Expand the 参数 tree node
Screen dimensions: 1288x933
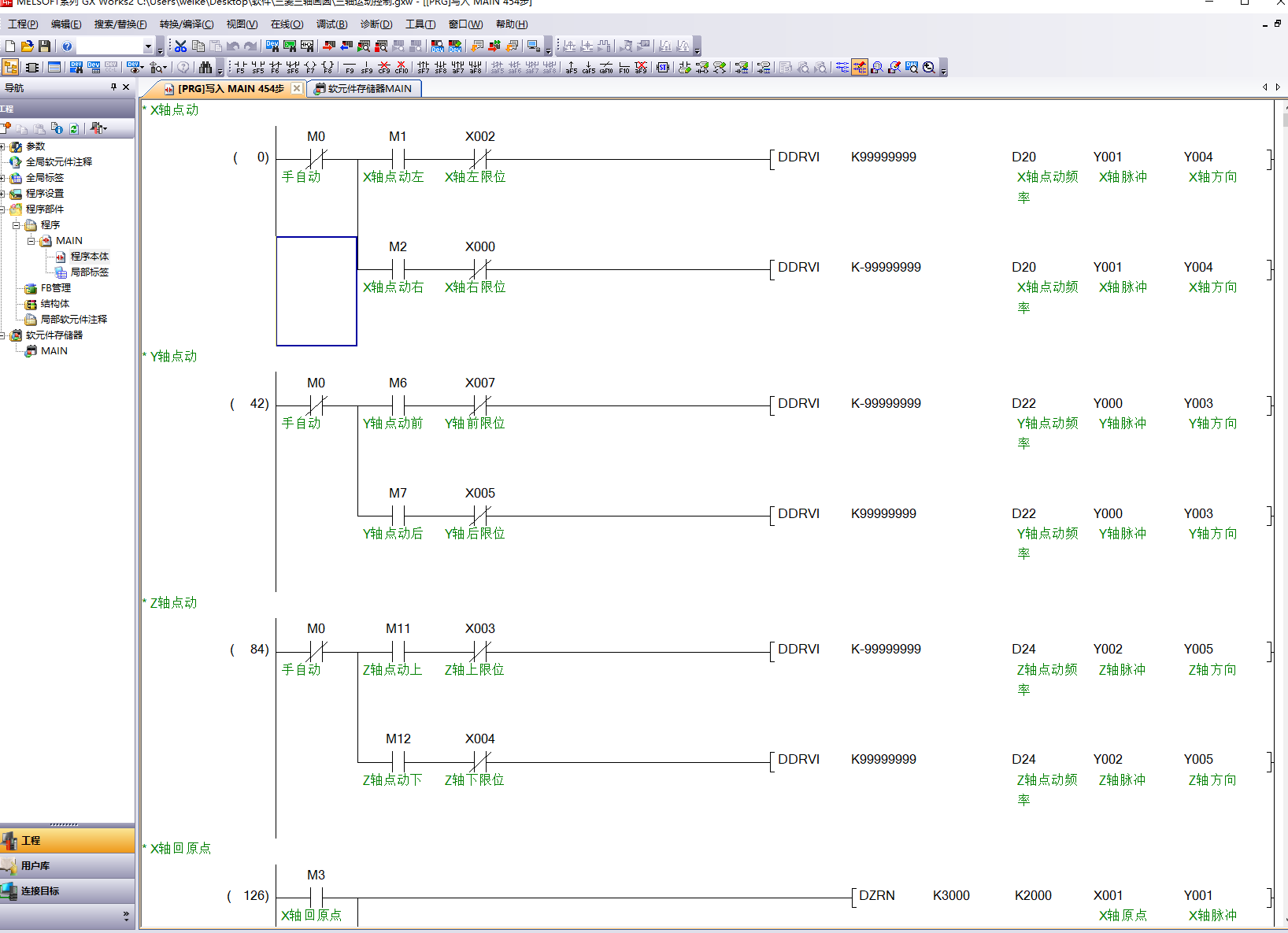click(x=2, y=146)
